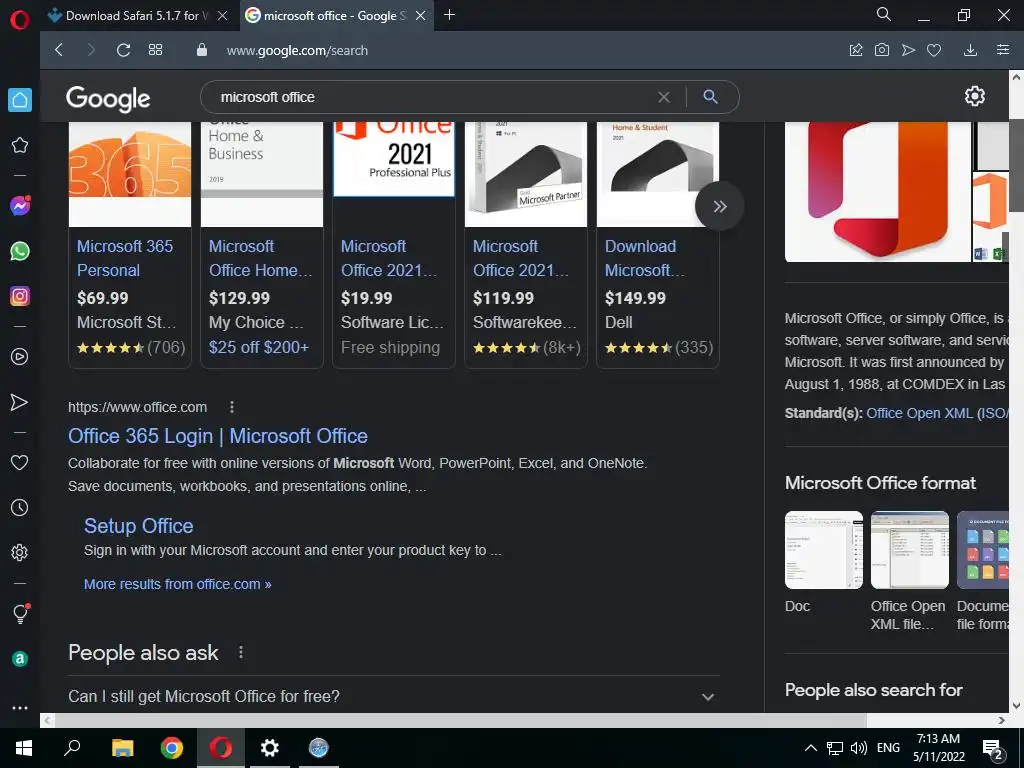Open Easy Setup sliders icon
The height and width of the screenshot is (768, 1024).
(1003, 50)
